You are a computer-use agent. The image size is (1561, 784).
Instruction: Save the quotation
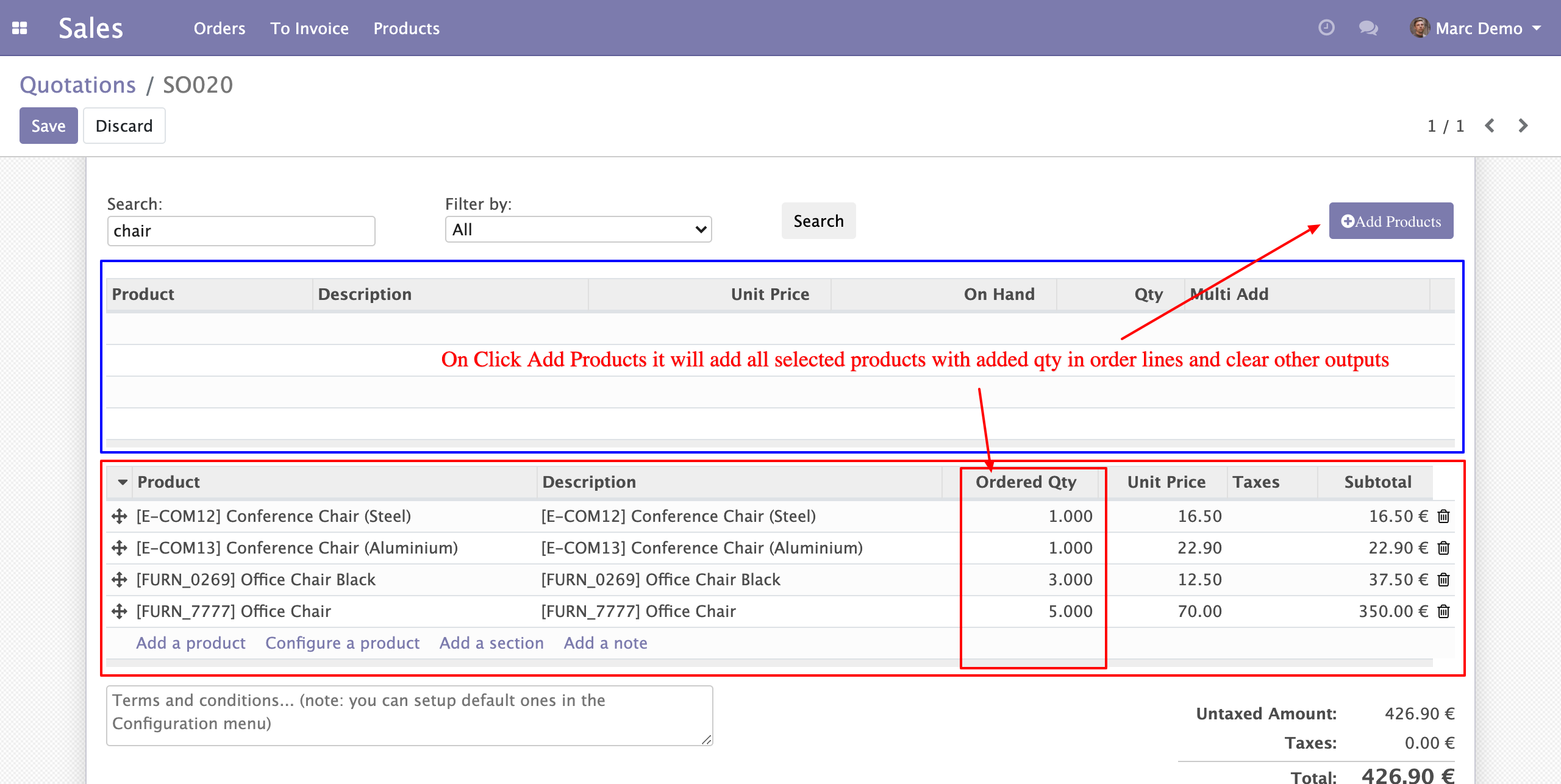pyautogui.click(x=48, y=126)
